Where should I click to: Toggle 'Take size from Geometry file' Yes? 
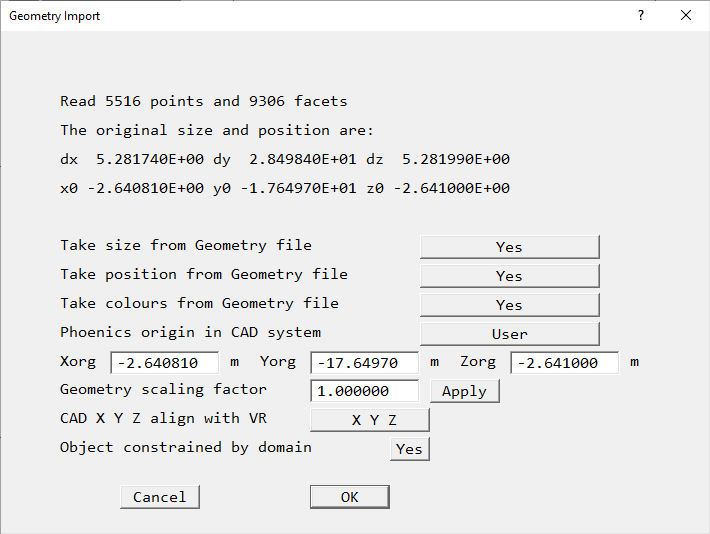pos(509,247)
